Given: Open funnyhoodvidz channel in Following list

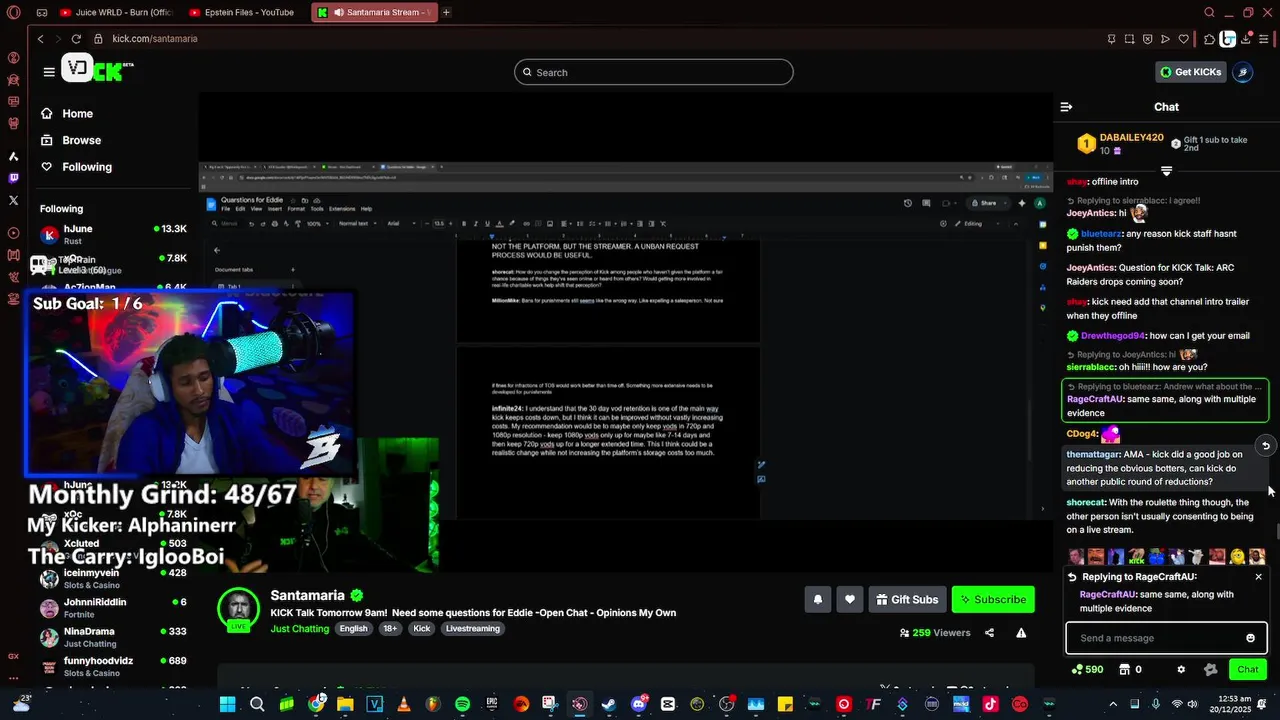Looking at the screenshot, I should [113, 667].
